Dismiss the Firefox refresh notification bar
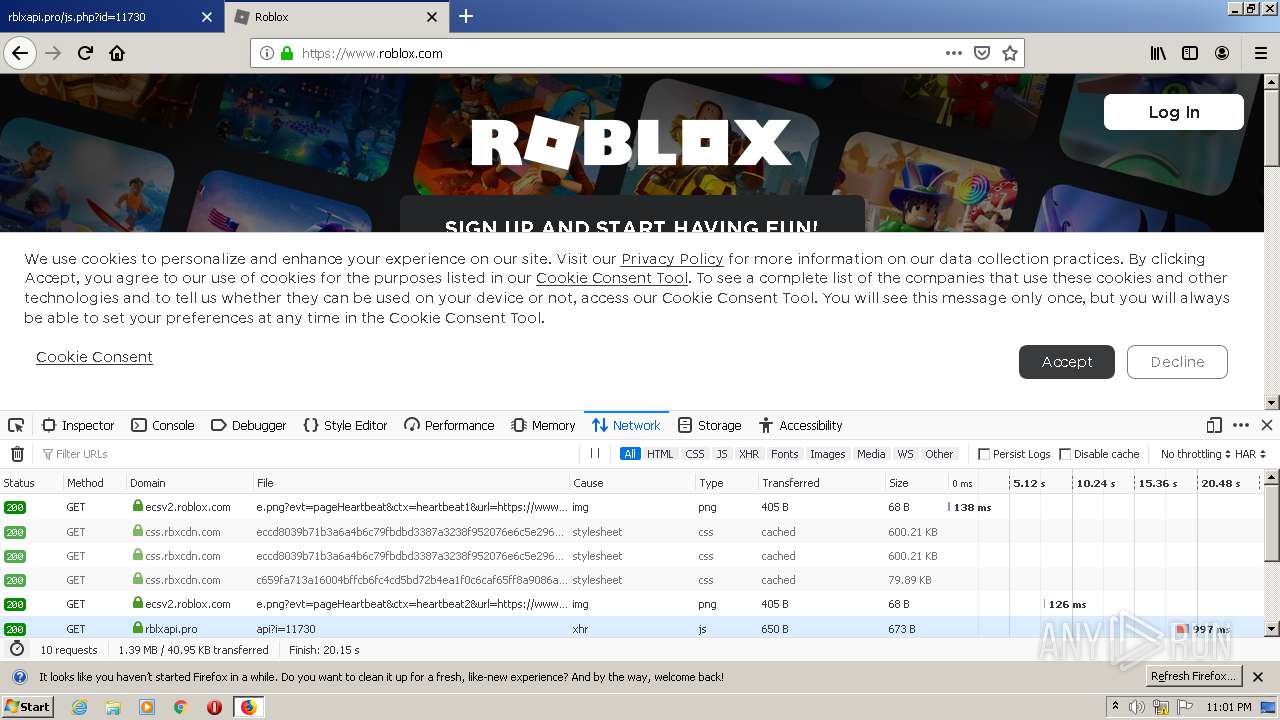The image size is (1280, 720). pos(1258,677)
